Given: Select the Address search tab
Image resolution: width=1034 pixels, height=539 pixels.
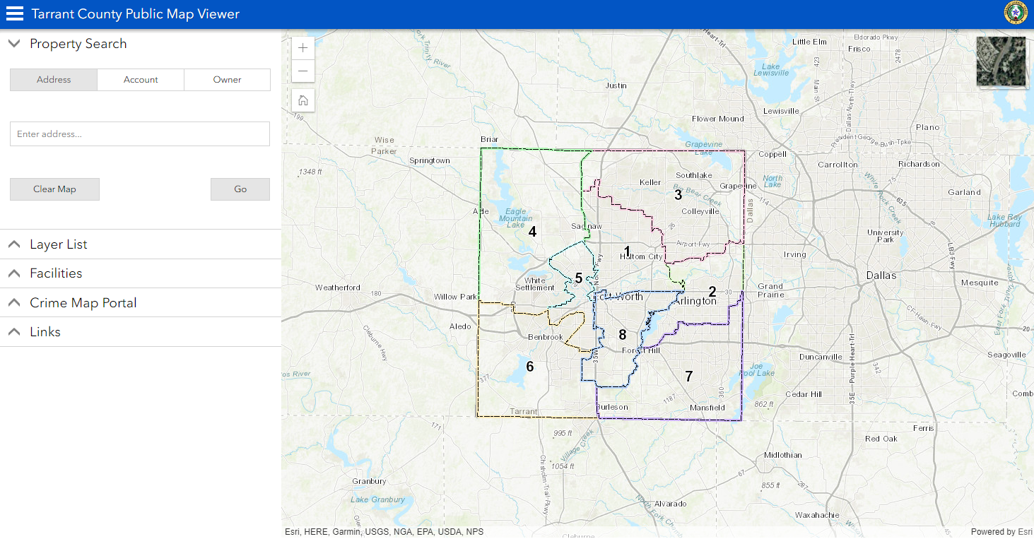Looking at the screenshot, I should (x=53, y=80).
